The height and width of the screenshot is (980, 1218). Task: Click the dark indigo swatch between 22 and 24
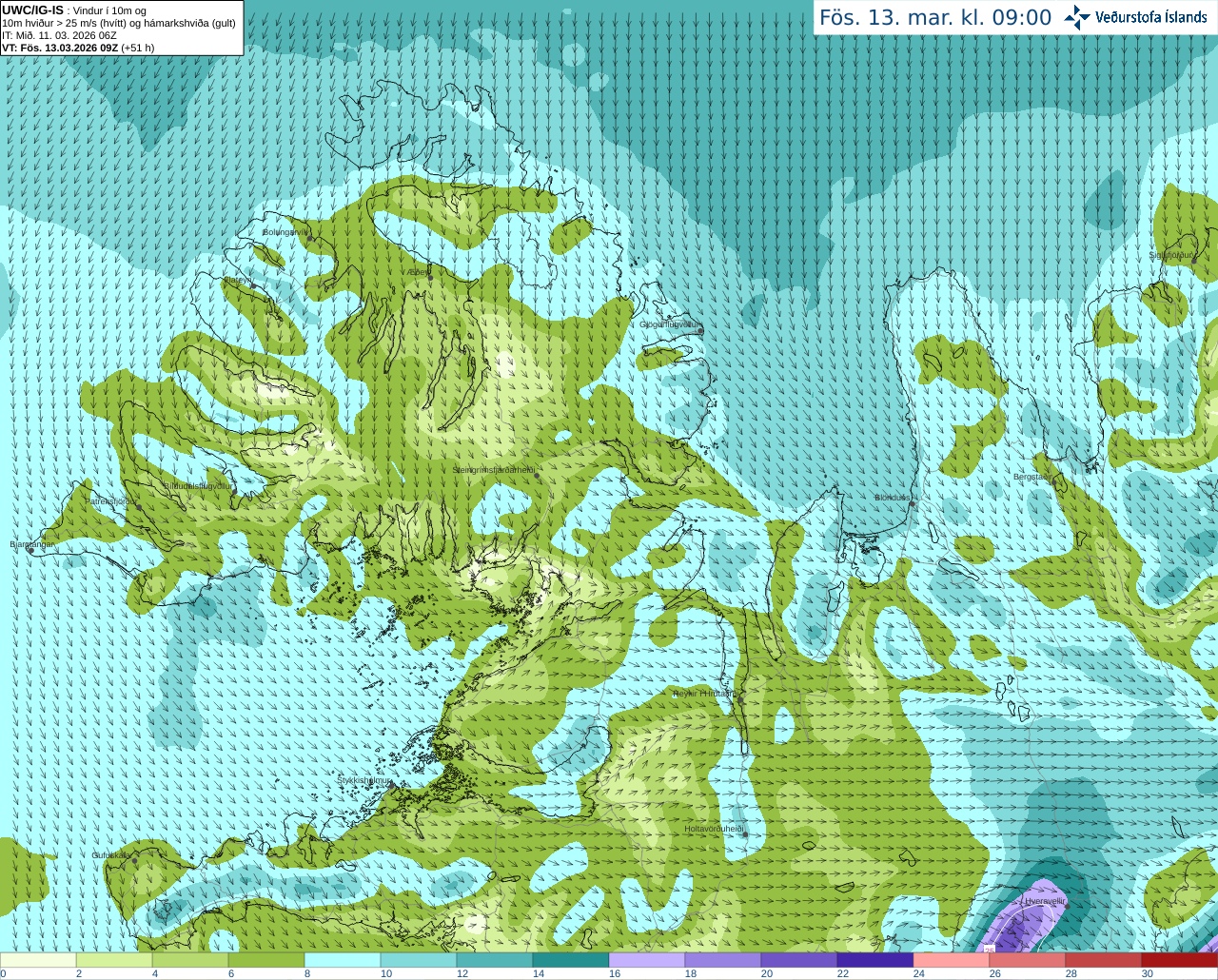[875, 960]
